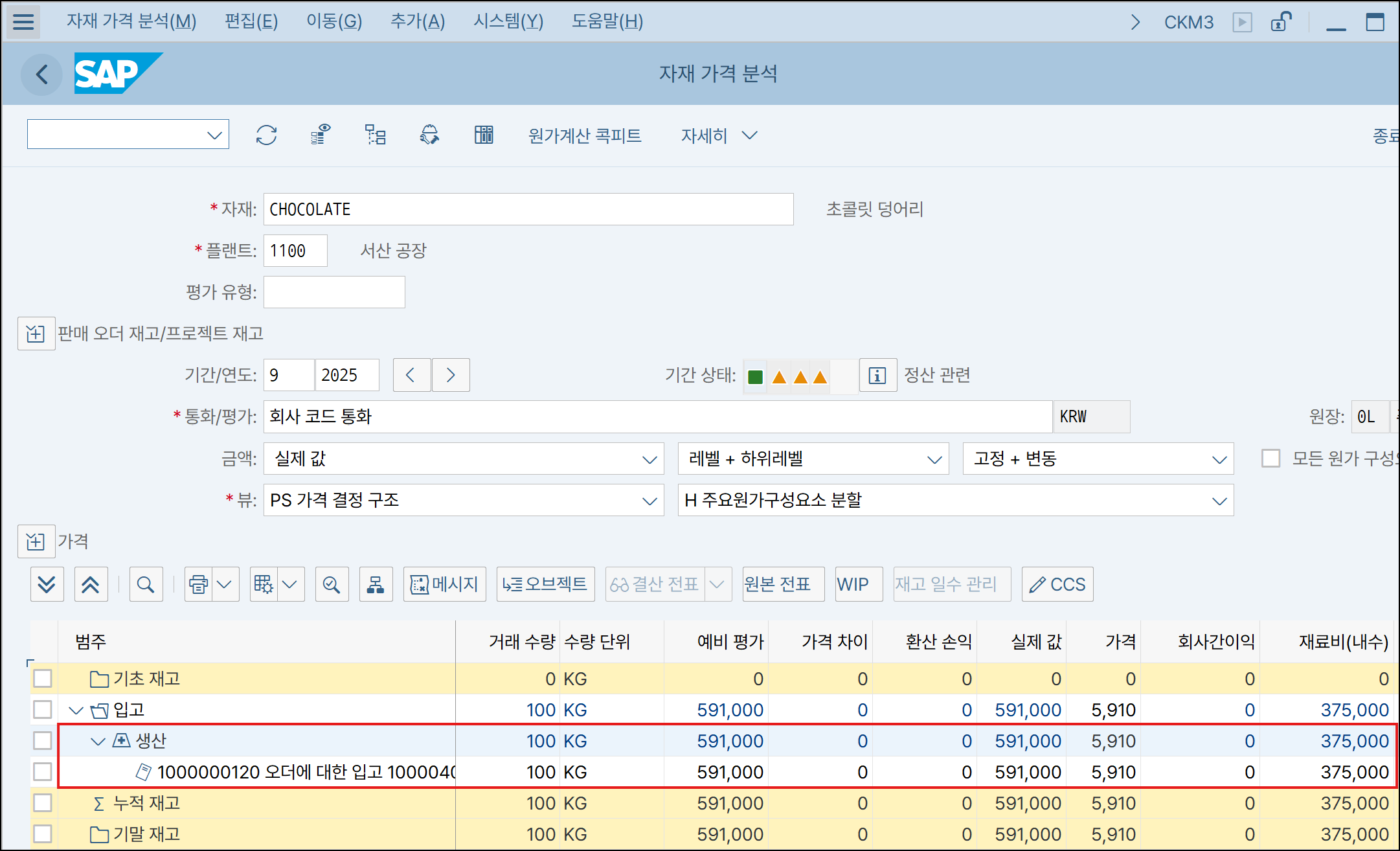This screenshot has height=851, width=1400.
Task: Open the hierarchy structure toolbar icon
Action: [x=375, y=135]
